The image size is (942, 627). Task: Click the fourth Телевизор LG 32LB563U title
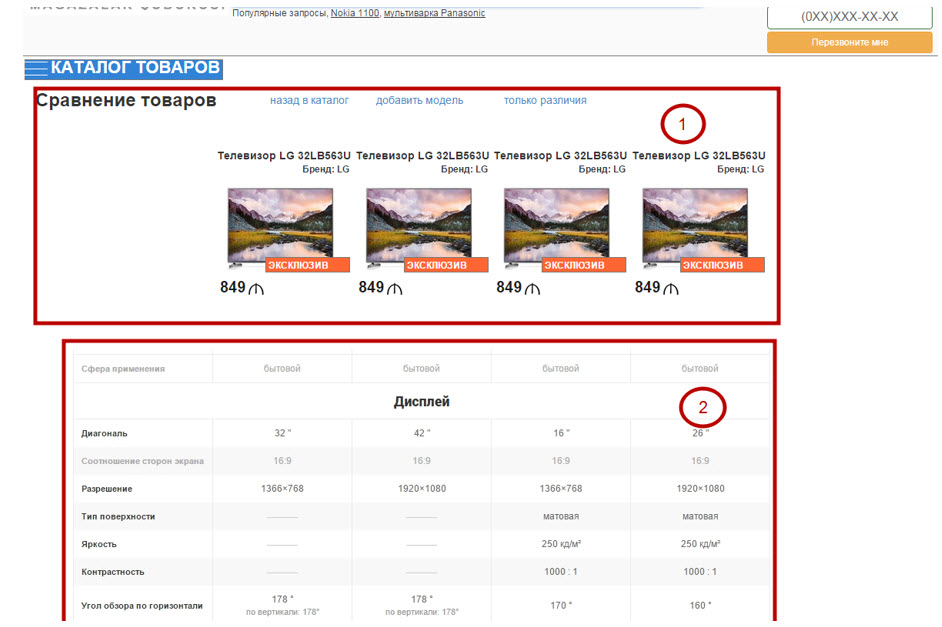pos(698,155)
